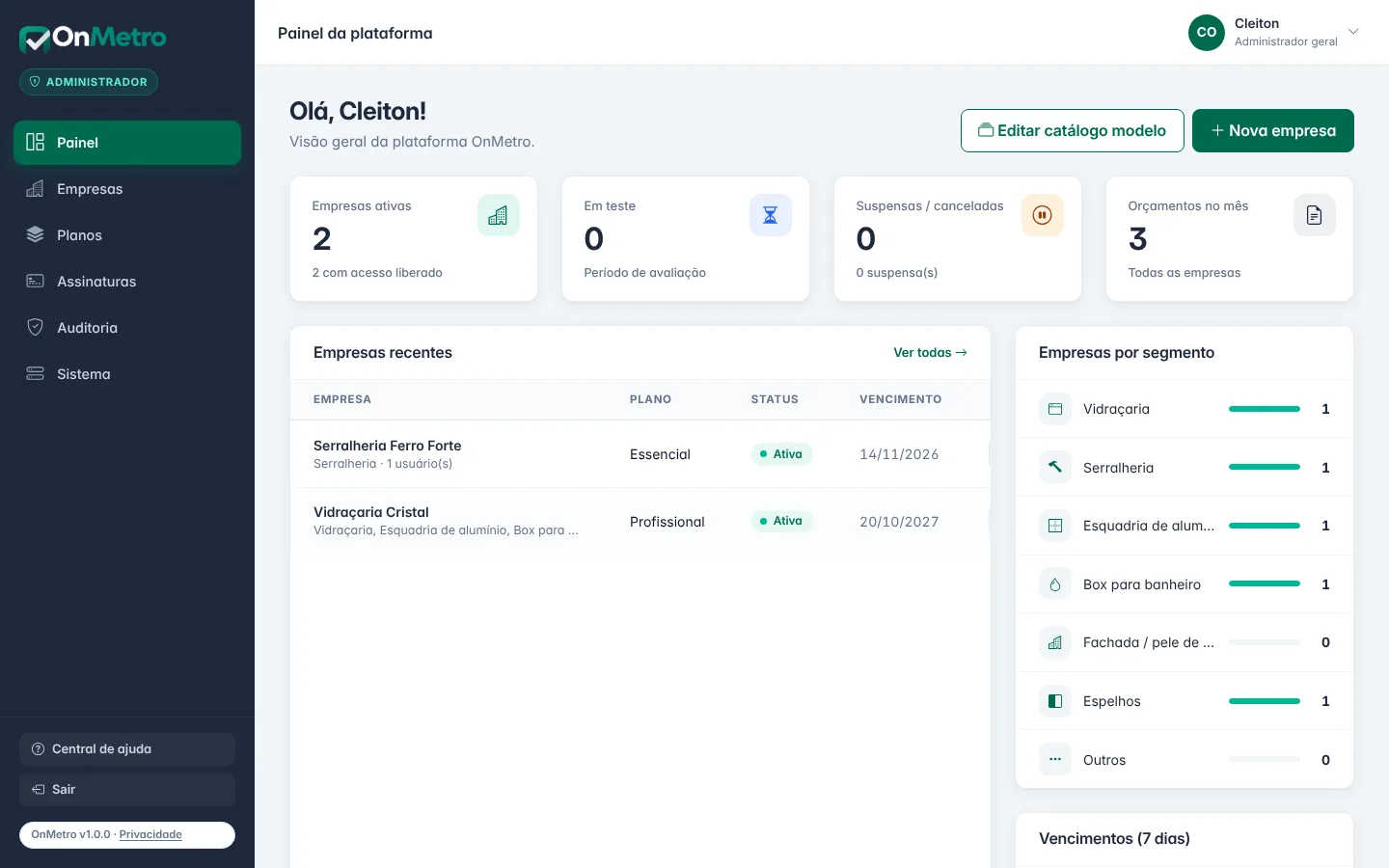Click the Essencial plan cell
Screen dimensions: 1389x868
[660, 454]
